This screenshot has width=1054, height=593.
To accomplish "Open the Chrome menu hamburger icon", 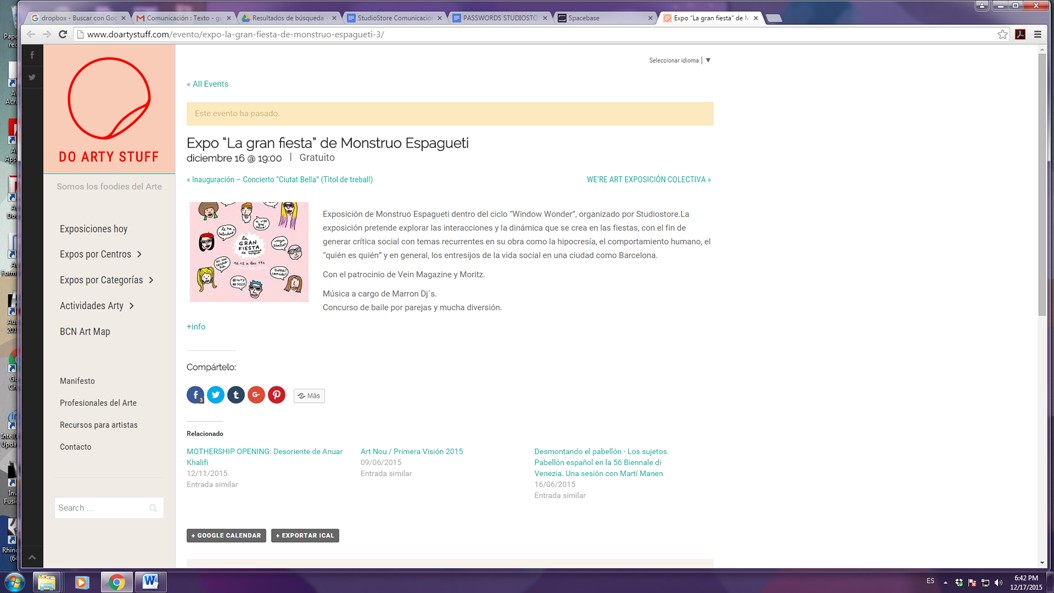I will tap(1038, 34).
